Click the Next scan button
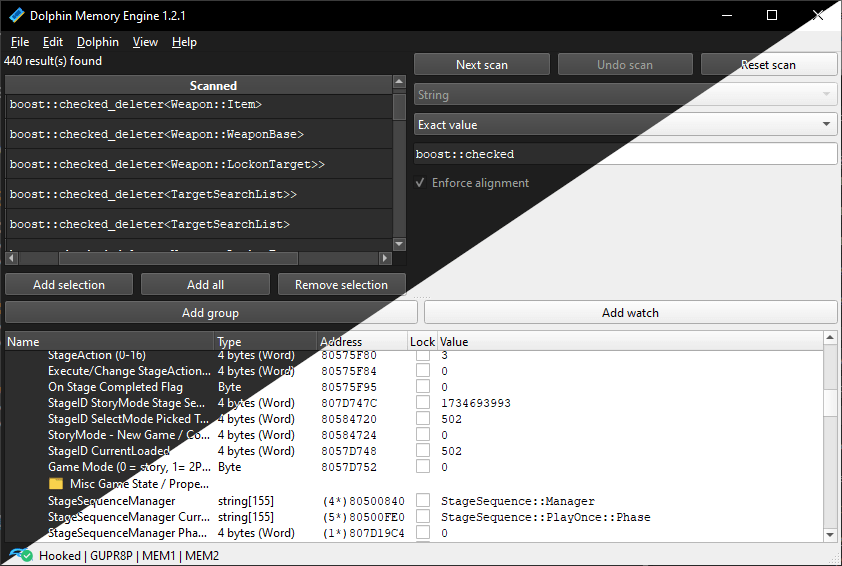The image size is (842, 566). (482, 64)
